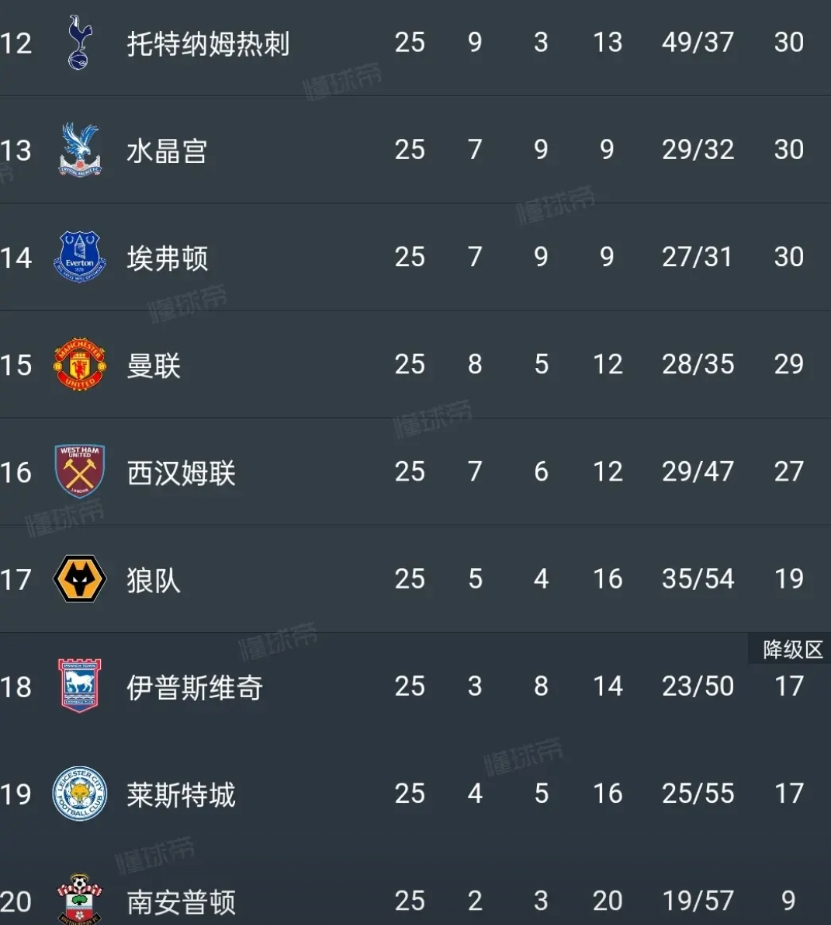Select team name 狼队
831x925 pixels.
[x=153, y=580]
